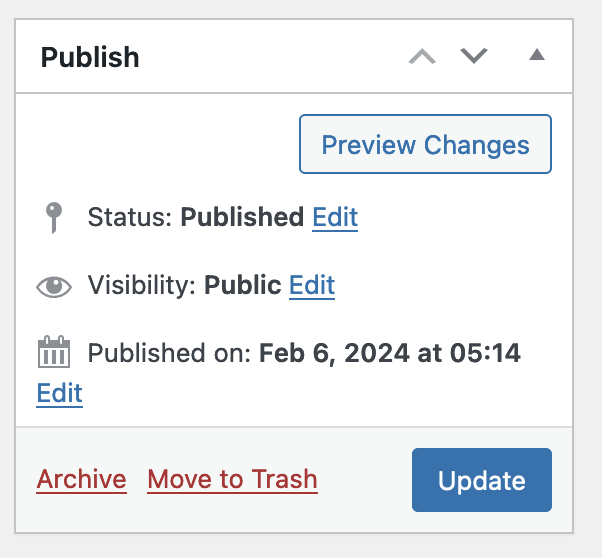Screen dimensions: 602x558
Task: Move Publish box up with up chevron
Action: coord(423,57)
